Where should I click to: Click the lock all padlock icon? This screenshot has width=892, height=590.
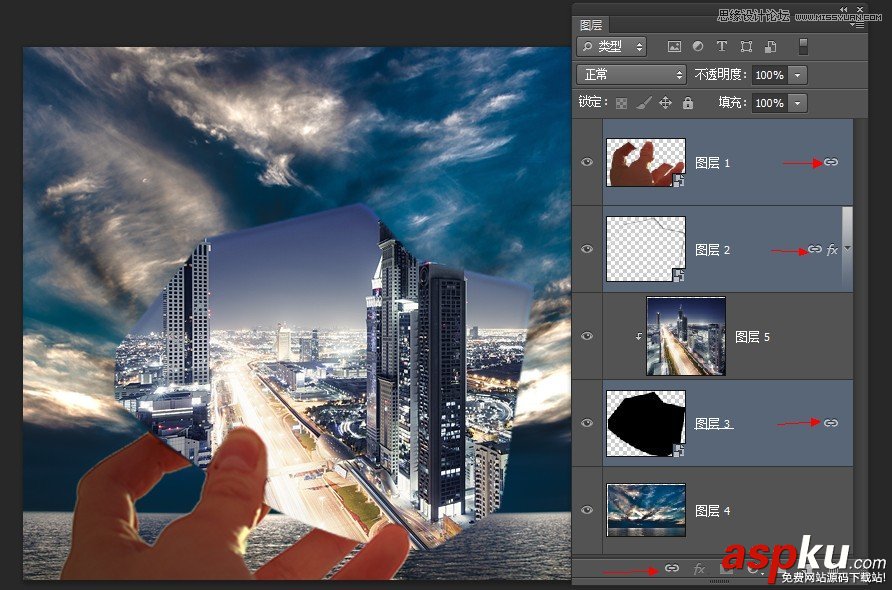(x=688, y=104)
